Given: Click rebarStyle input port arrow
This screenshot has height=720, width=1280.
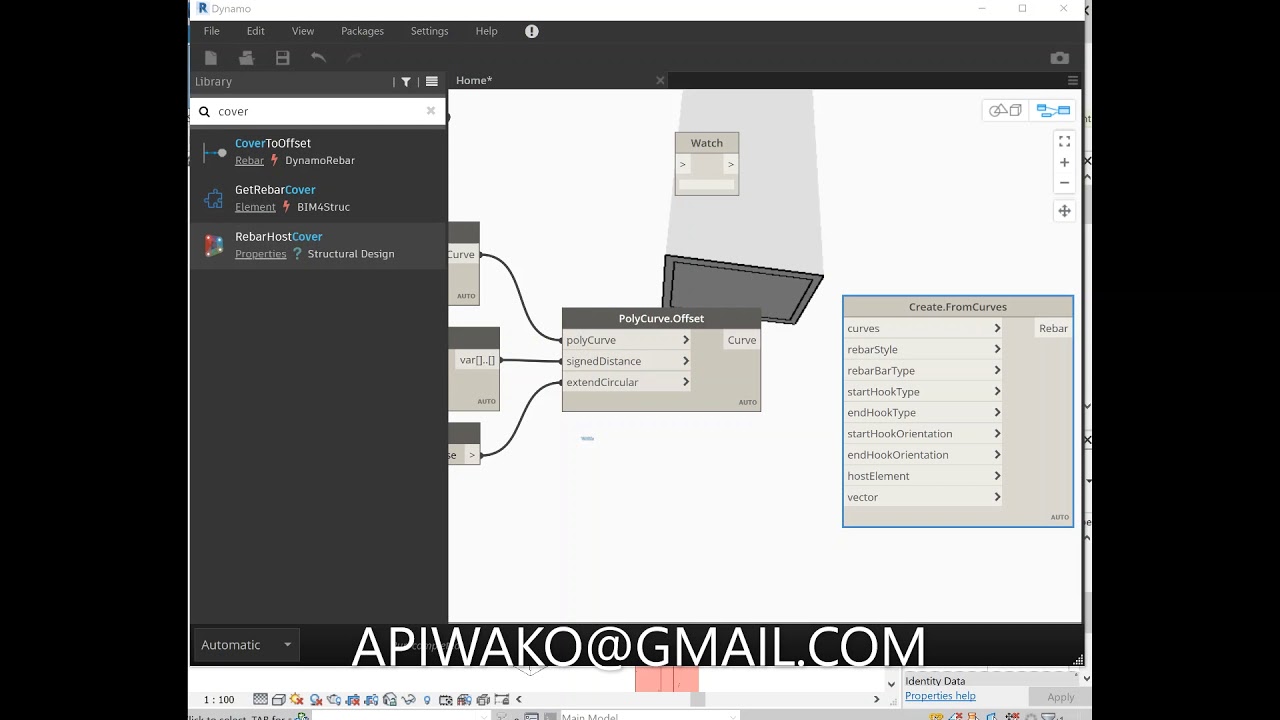Looking at the screenshot, I should click(997, 349).
